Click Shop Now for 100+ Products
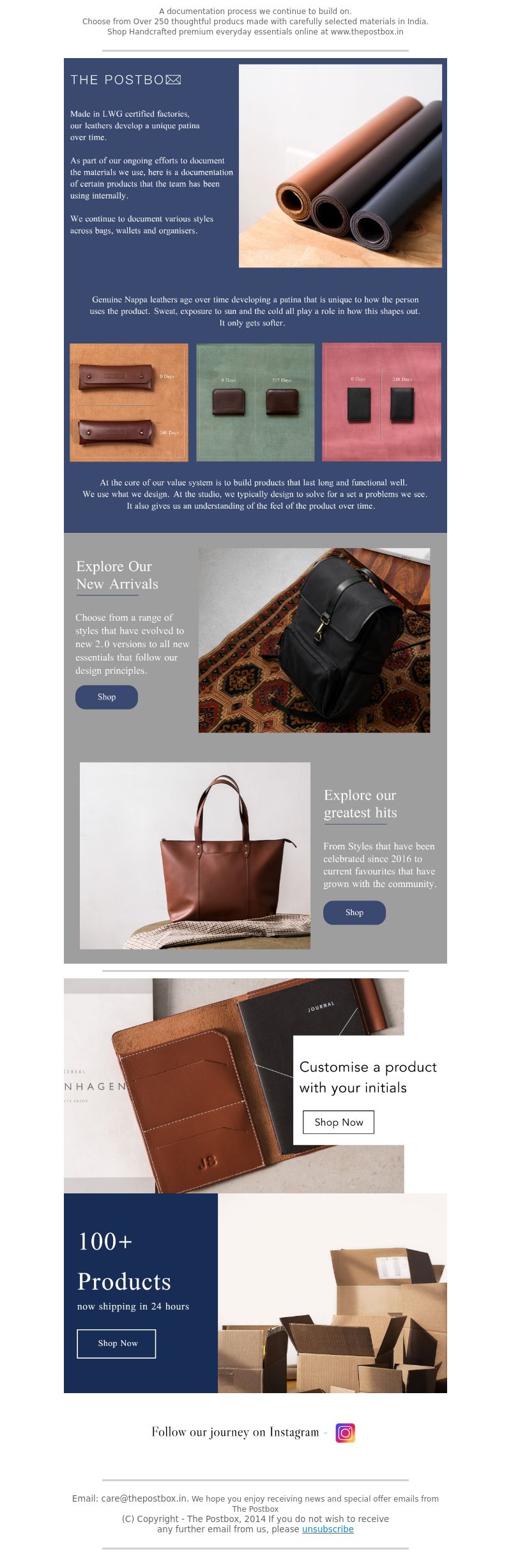The height and width of the screenshot is (1568, 511). click(116, 1343)
